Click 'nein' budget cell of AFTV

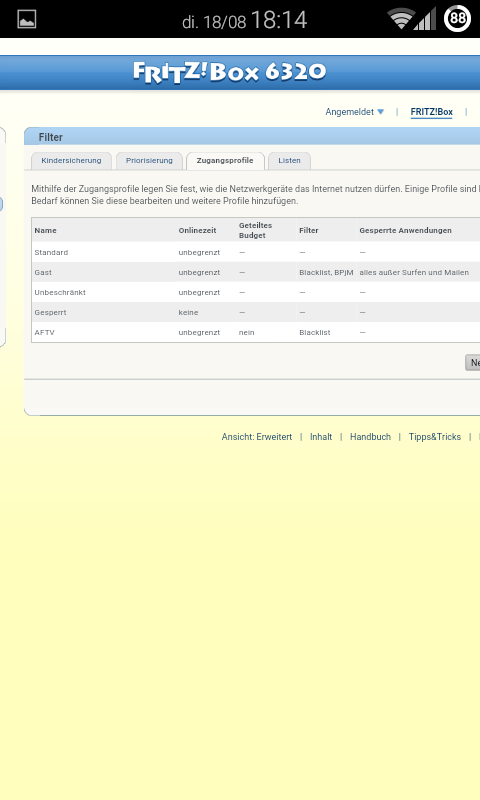[246, 332]
